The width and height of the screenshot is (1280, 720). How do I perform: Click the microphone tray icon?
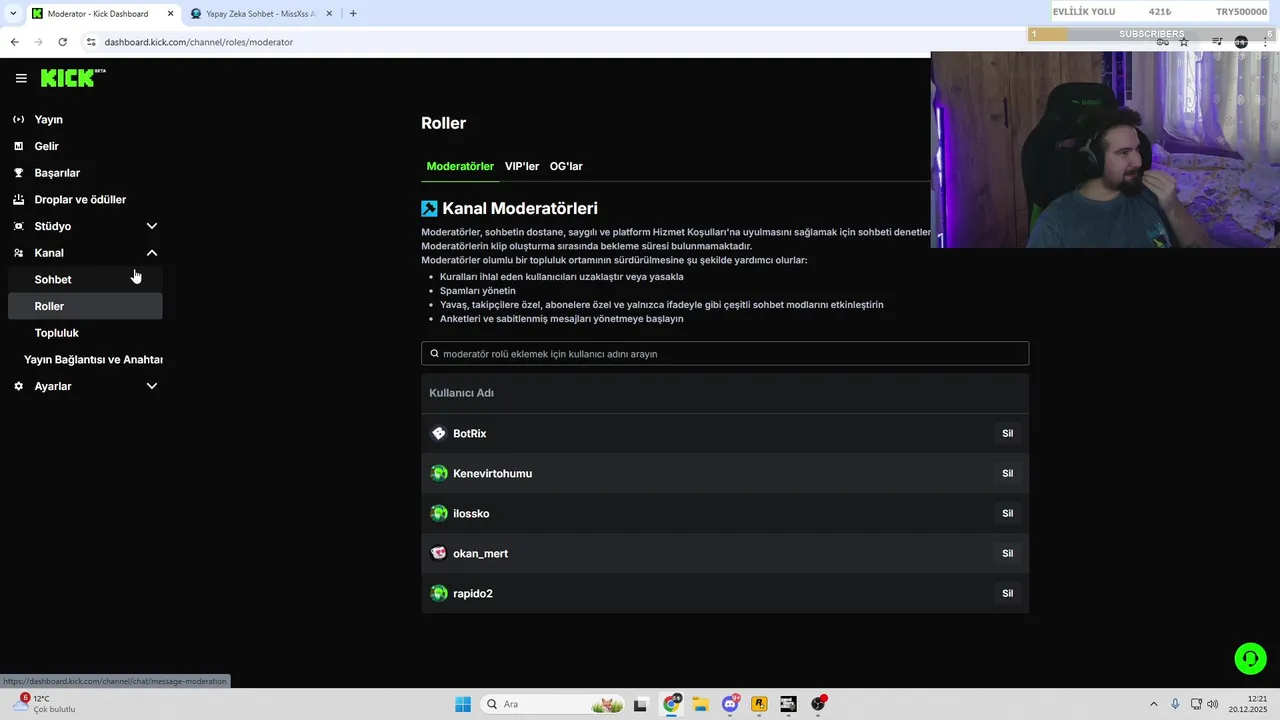click(x=1175, y=704)
